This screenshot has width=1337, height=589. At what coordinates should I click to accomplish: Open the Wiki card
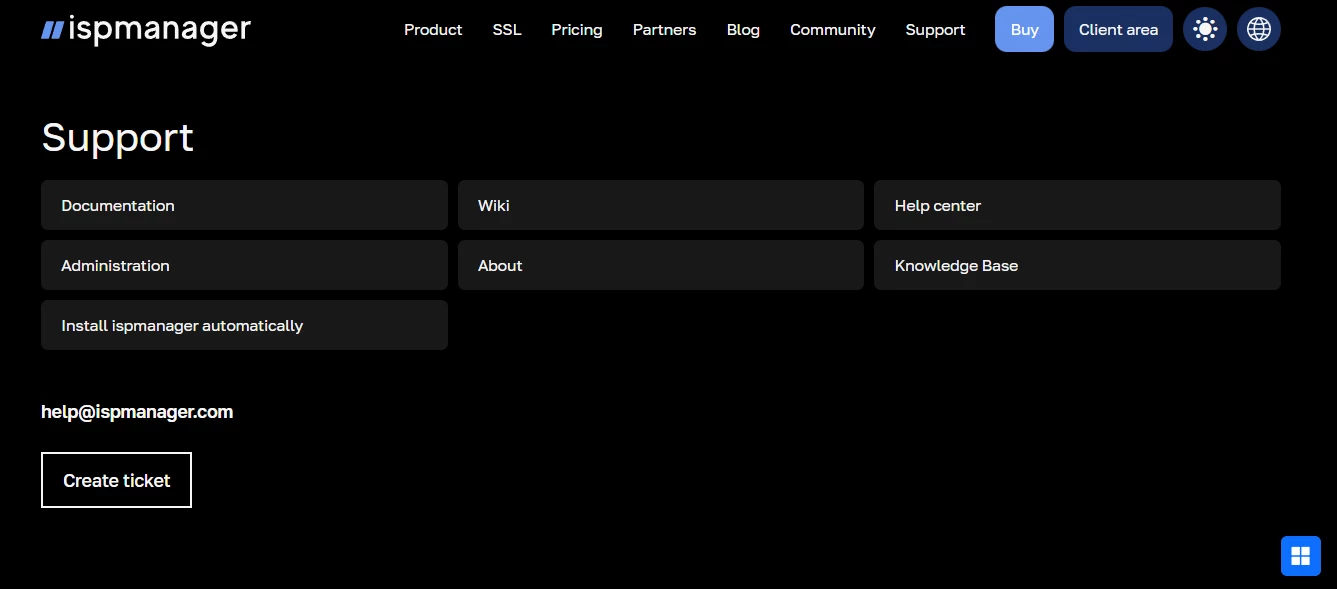pyautogui.click(x=660, y=205)
